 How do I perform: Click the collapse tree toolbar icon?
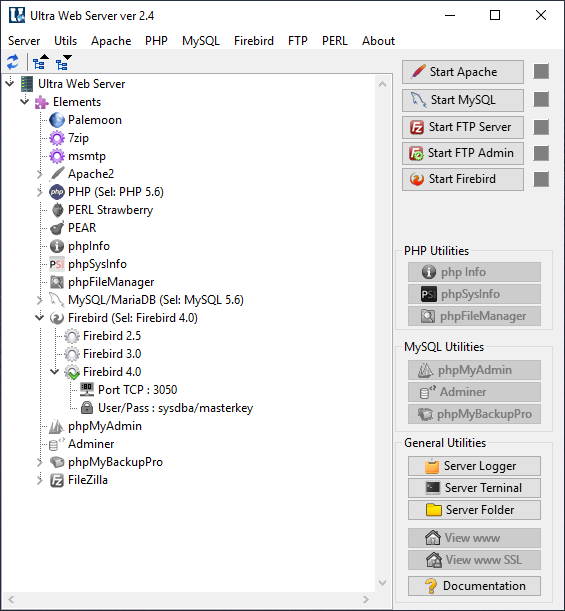pos(41,62)
